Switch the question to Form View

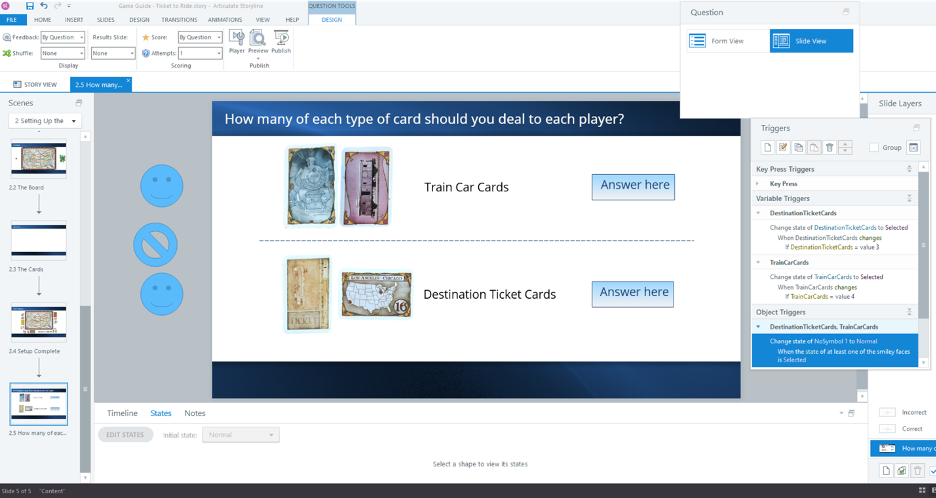[727, 41]
